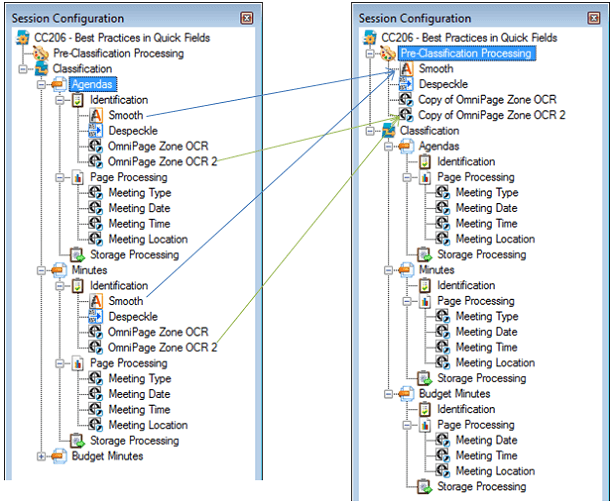The image size is (615, 503).
Task: Collapse Page Processing under left panel Agendas
Action: tap(60, 177)
